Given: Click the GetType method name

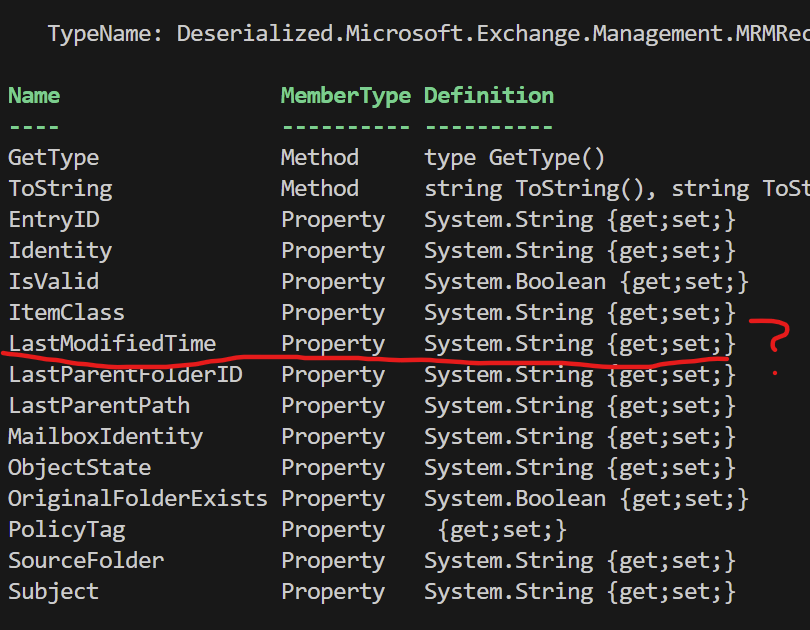Looking at the screenshot, I should coord(53,158).
